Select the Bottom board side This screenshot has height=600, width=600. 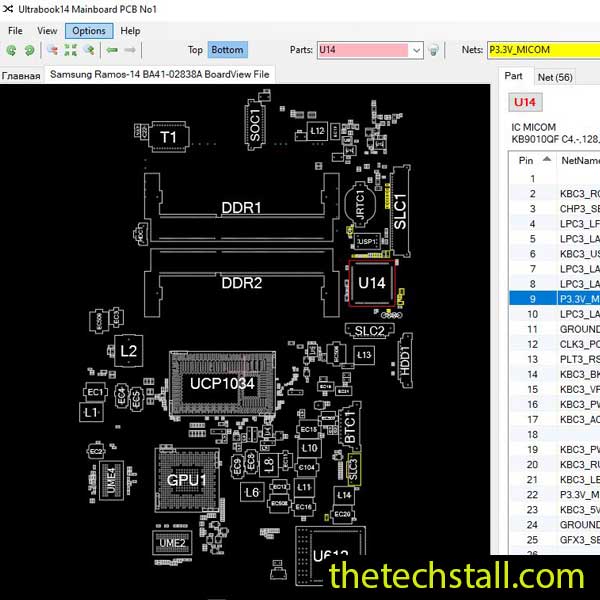227,50
